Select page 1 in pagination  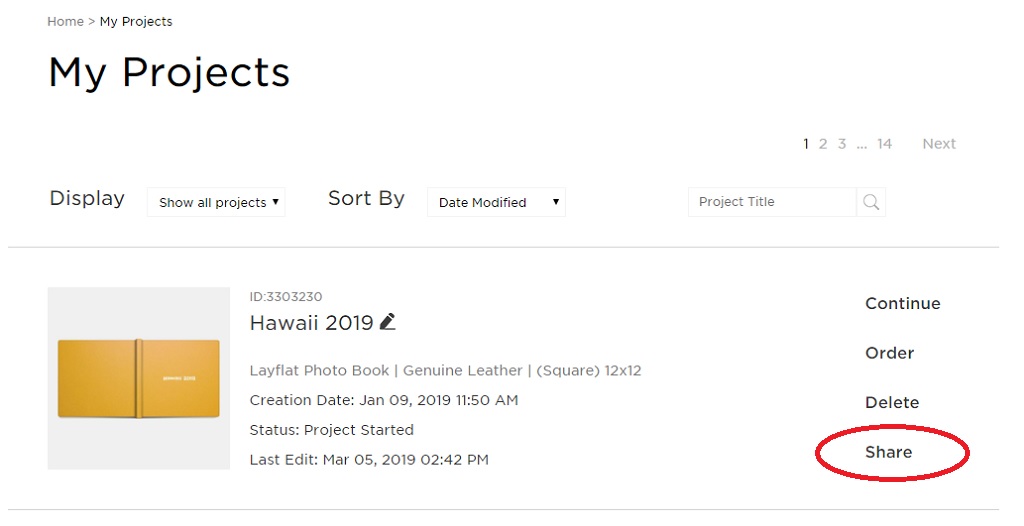pos(806,144)
